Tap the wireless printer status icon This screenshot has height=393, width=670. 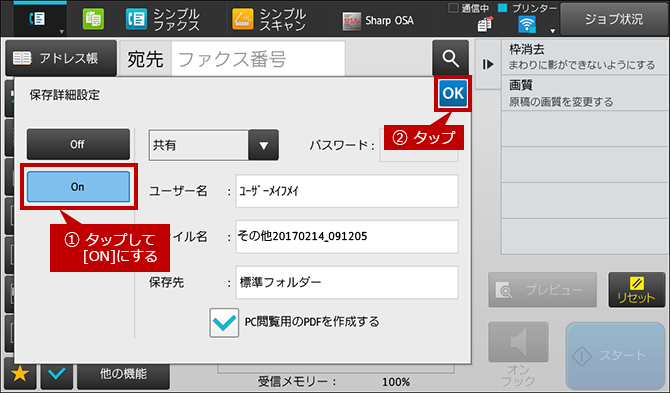(527, 25)
